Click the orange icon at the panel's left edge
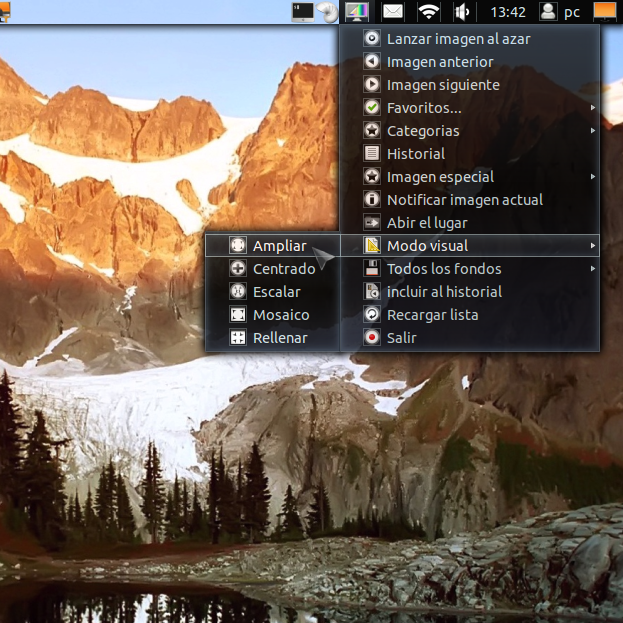 point(4,12)
